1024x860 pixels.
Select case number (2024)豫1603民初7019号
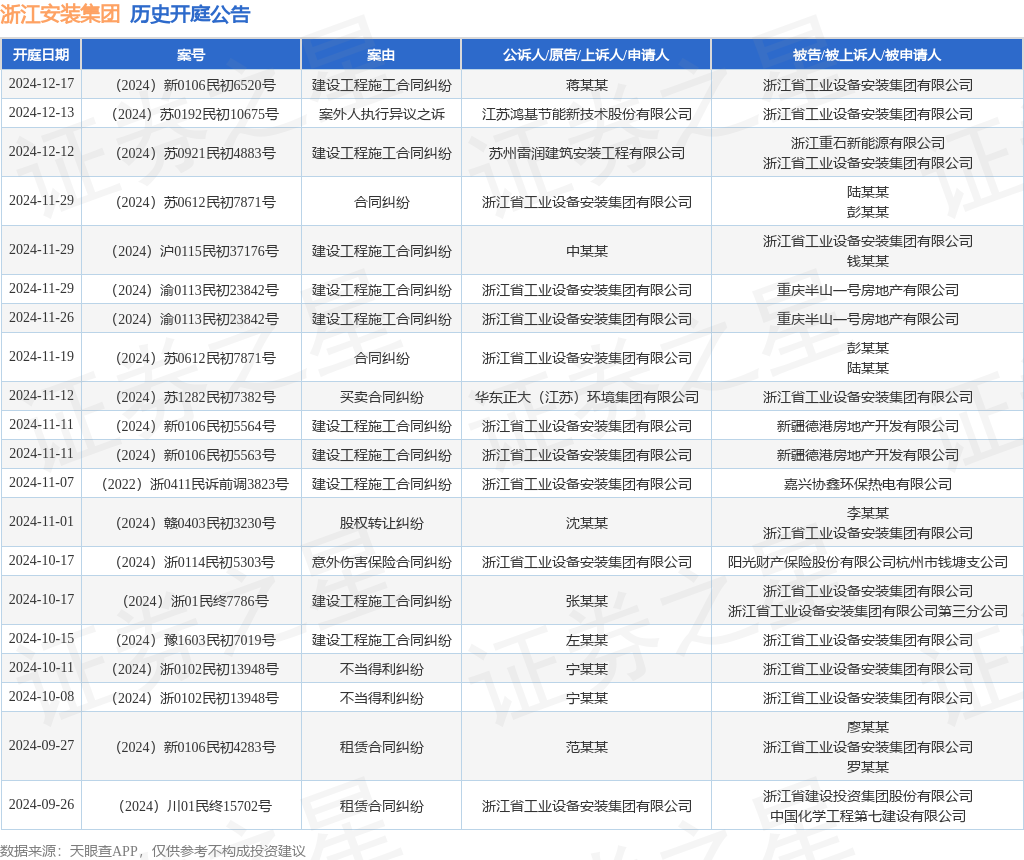tap(195, 641)
